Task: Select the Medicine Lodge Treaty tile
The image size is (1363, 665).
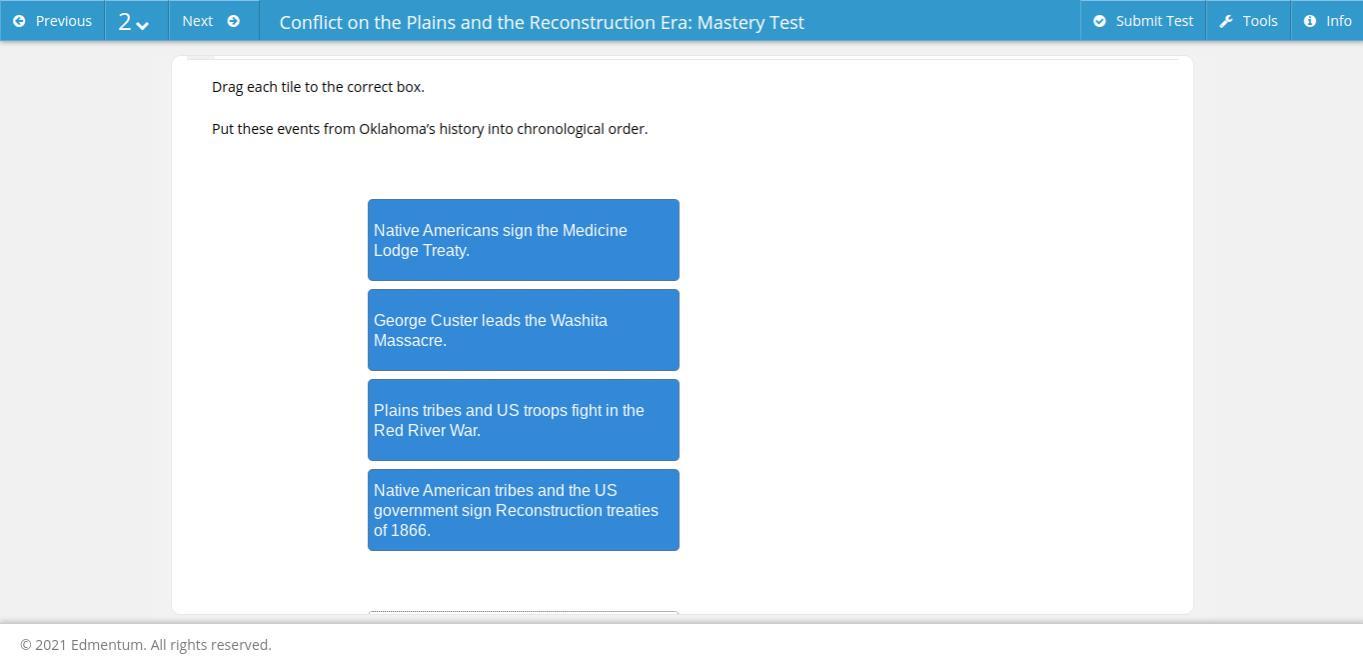Action: point(523,240)
